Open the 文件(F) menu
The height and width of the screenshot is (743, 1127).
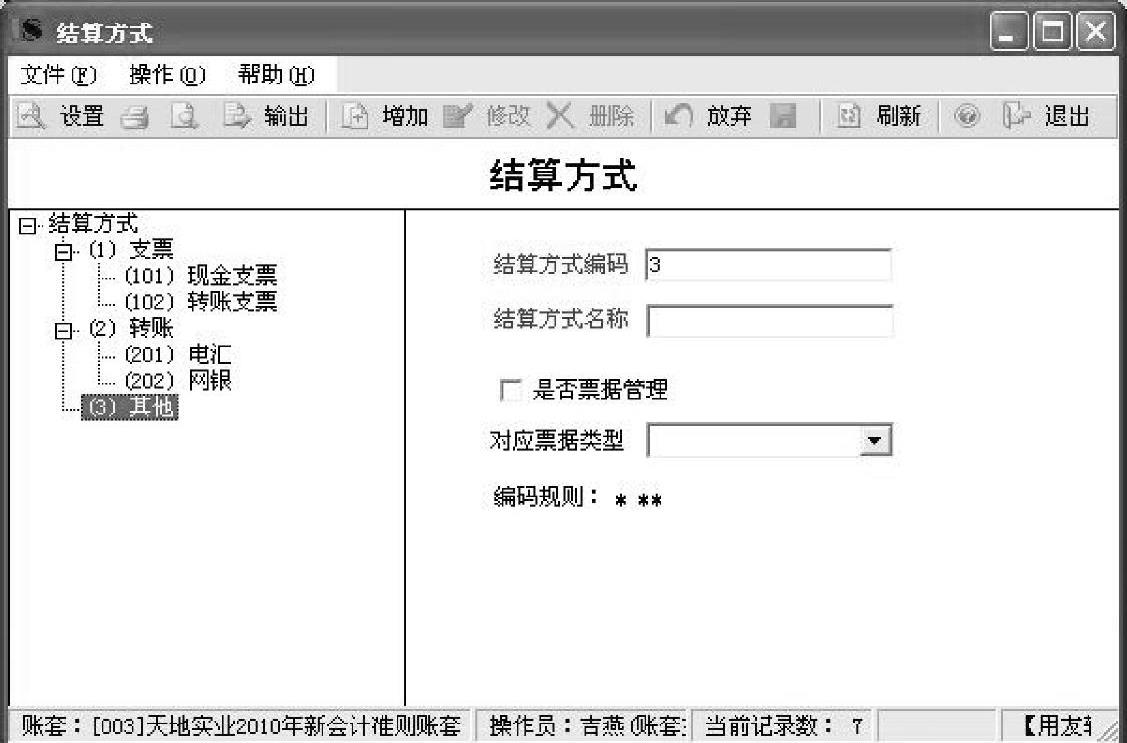point(58,75)
